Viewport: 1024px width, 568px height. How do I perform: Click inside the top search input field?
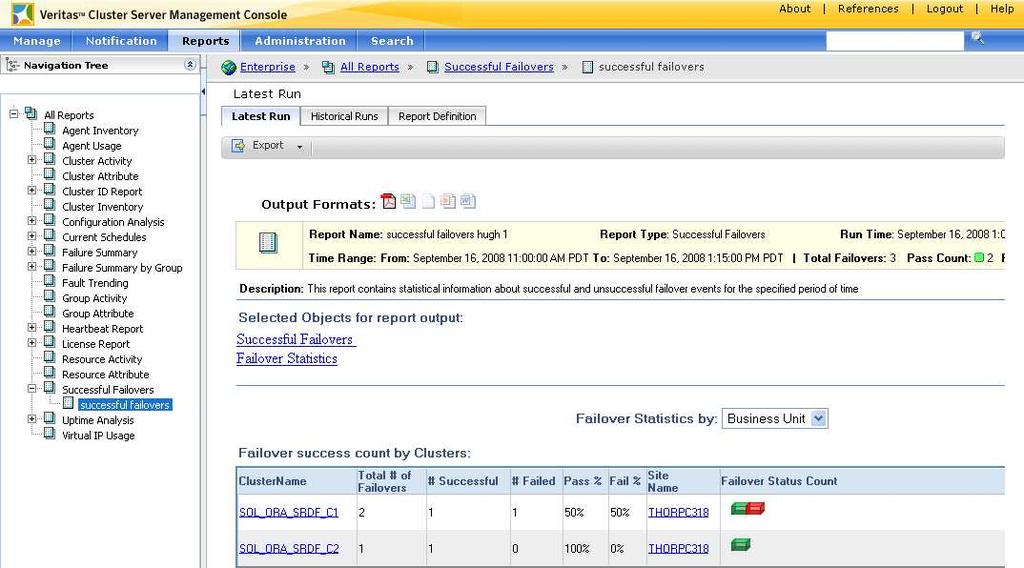point(895,40)
